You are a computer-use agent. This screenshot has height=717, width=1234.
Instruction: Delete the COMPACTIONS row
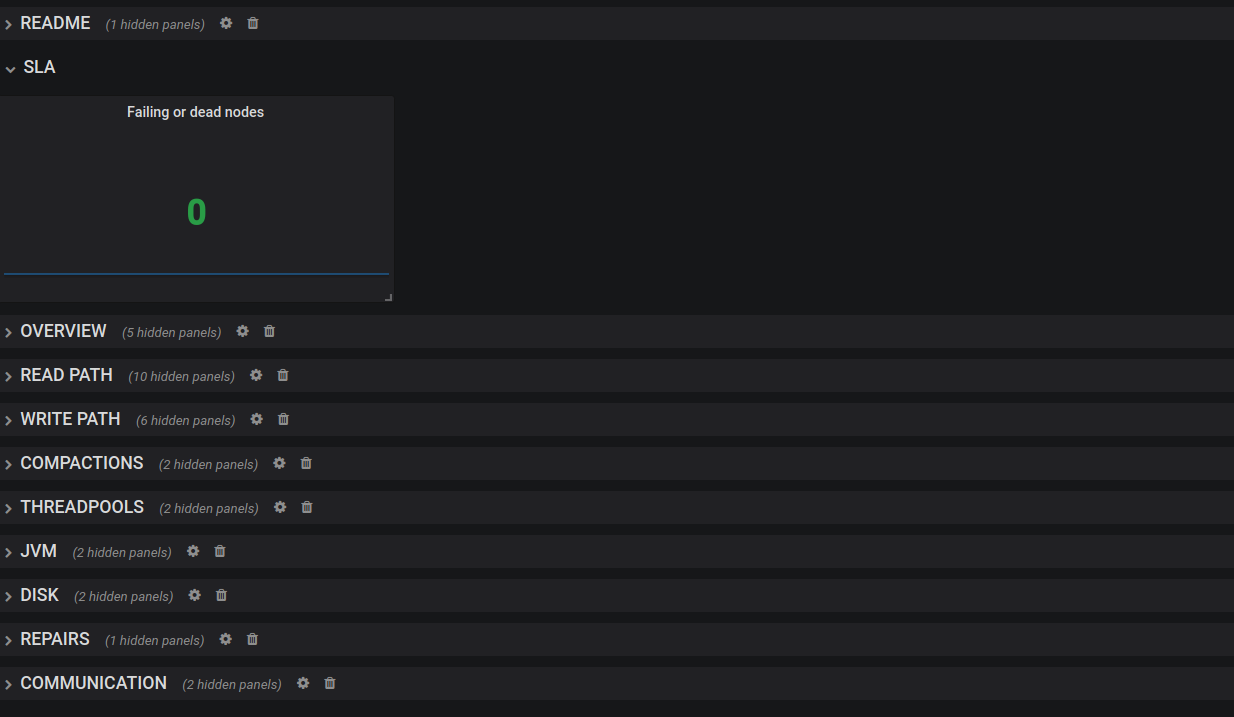pyautogui.click(x=306, y=463)
